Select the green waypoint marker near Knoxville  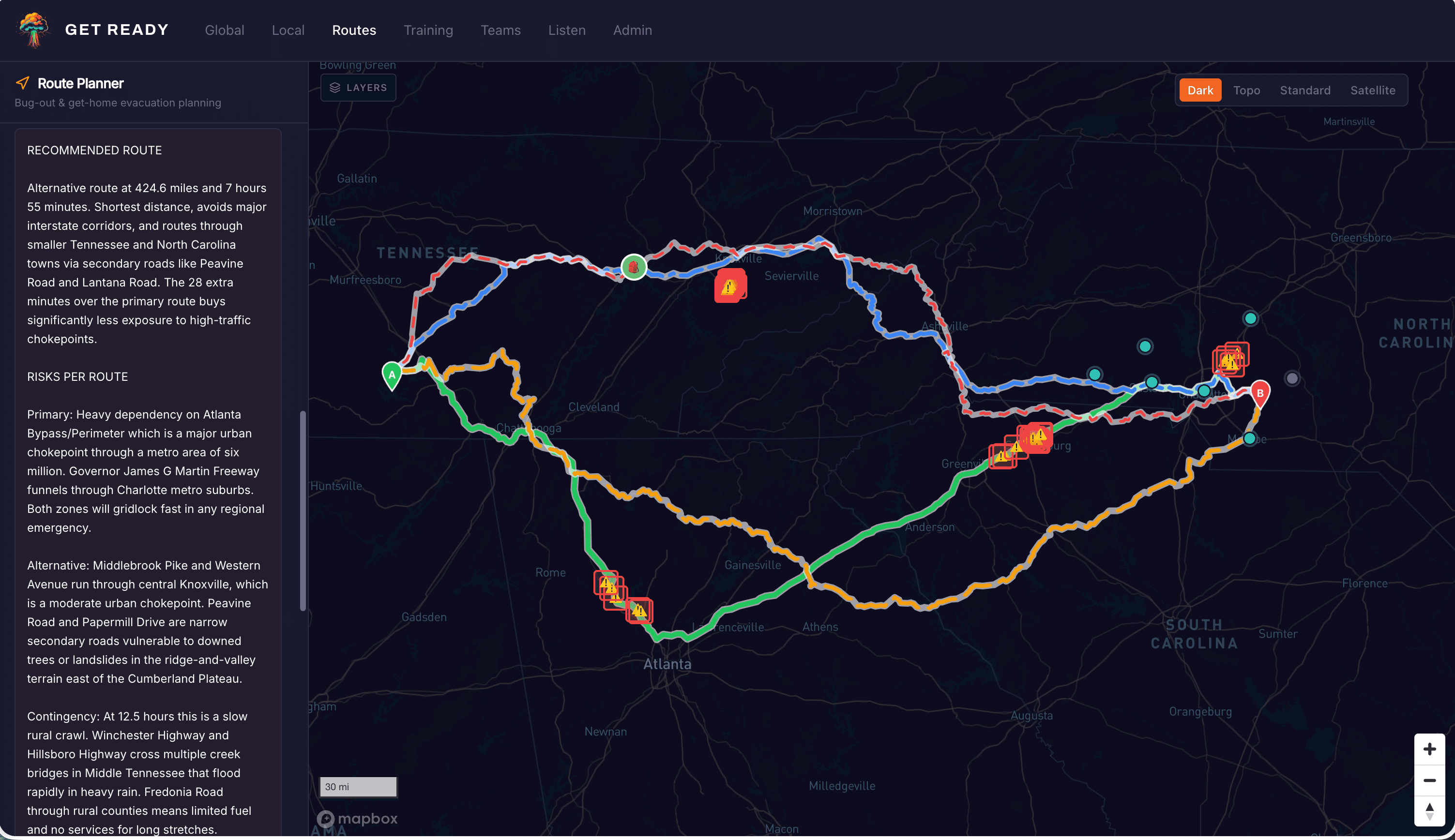634,266
